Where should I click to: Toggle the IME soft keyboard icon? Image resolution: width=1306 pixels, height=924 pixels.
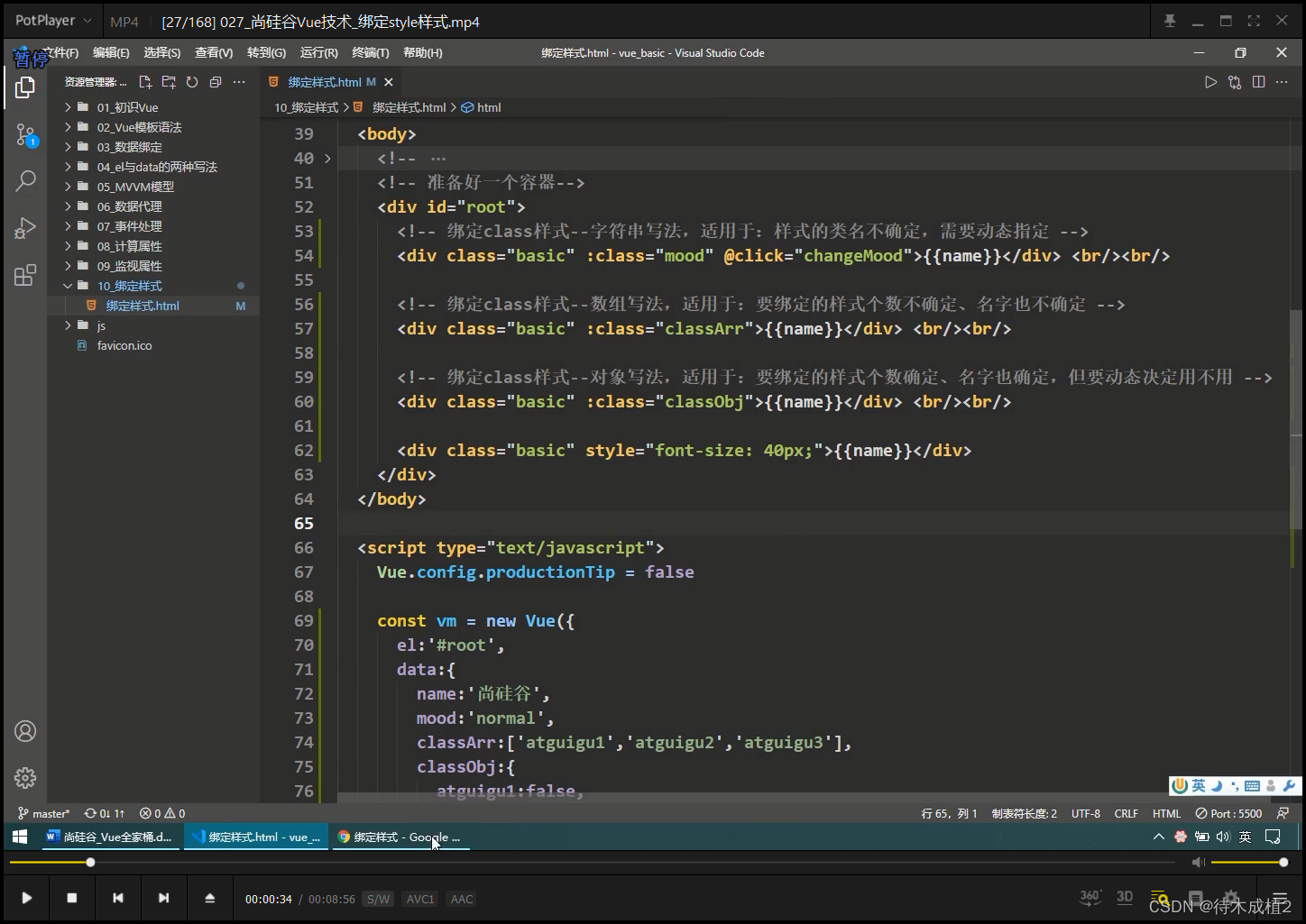click(1252, 786)
